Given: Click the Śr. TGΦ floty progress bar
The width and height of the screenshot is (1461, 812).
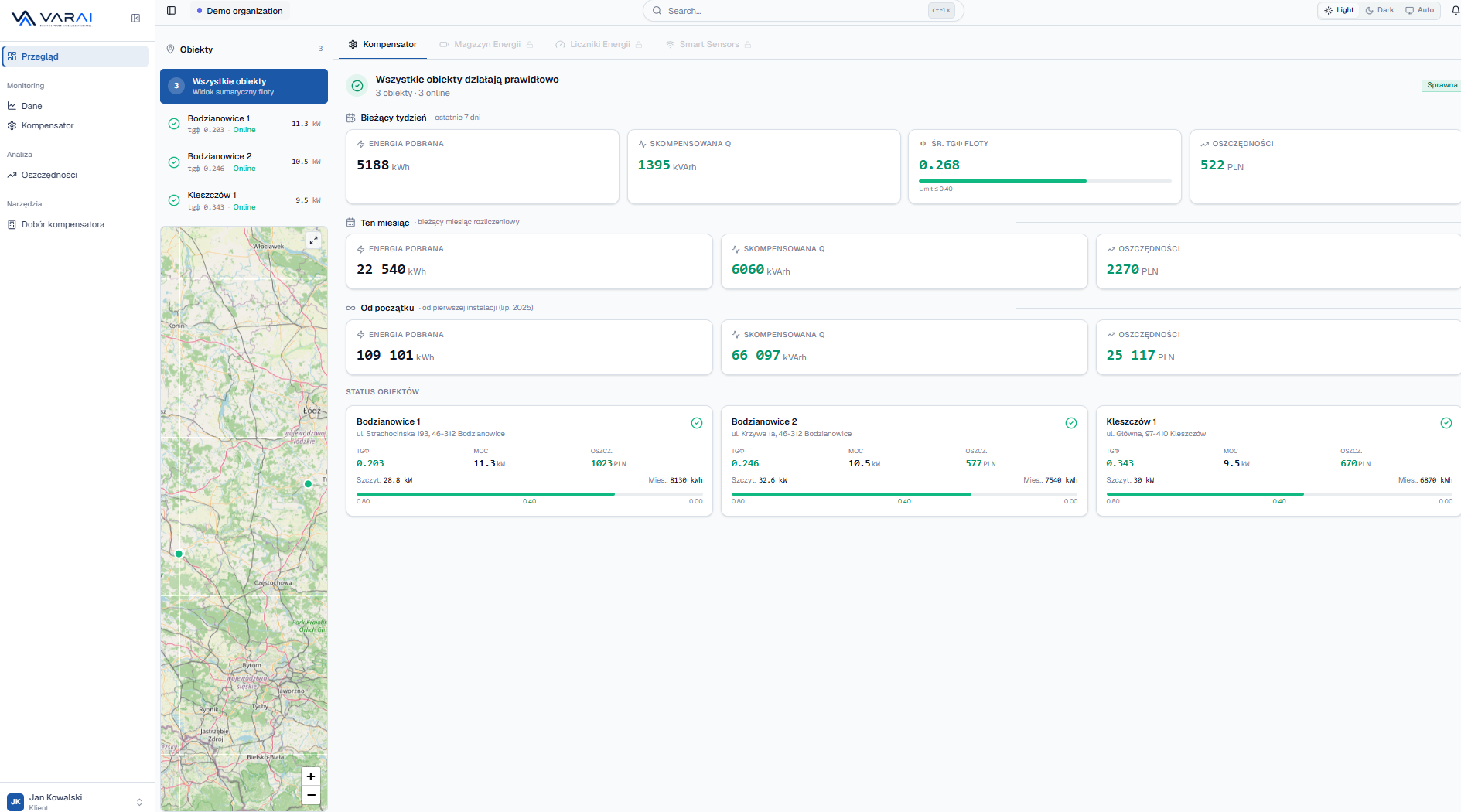Looking at the screenshot, I should pos(1045,181).
